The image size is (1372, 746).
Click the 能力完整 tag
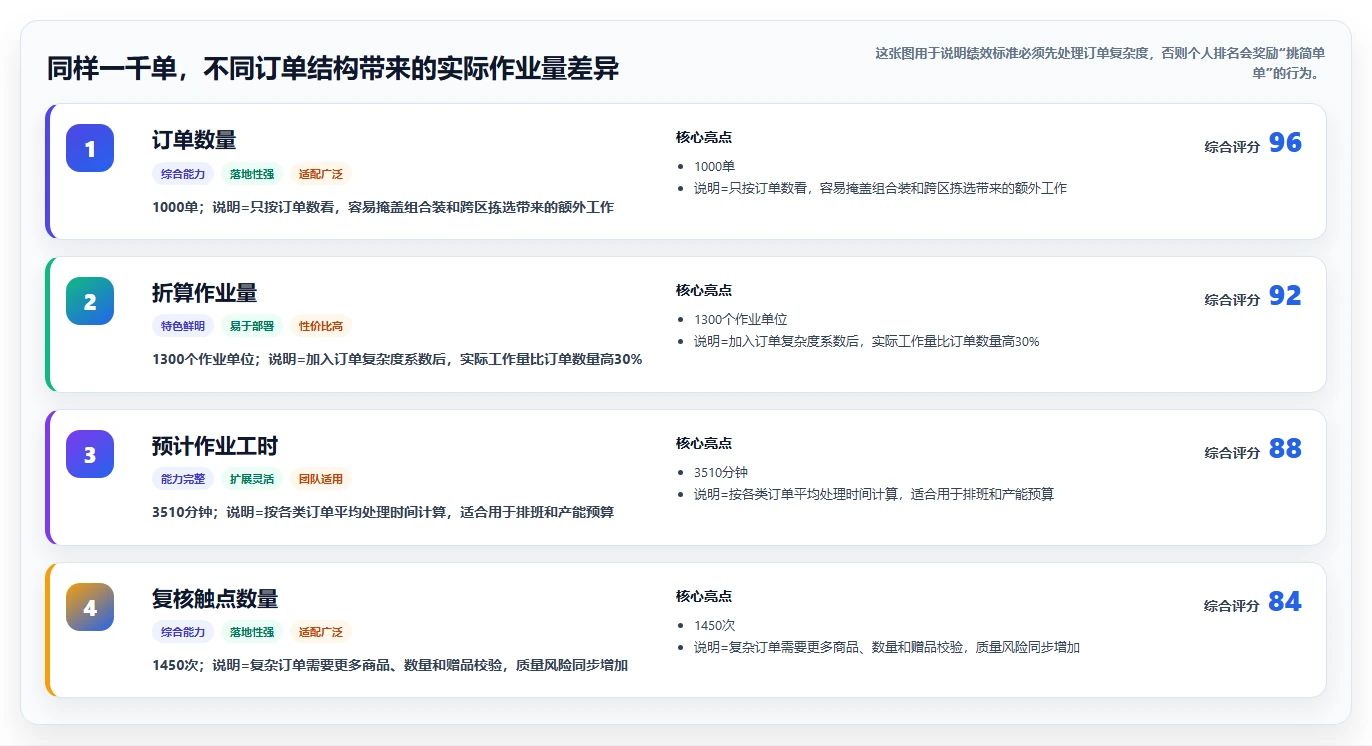183,480
